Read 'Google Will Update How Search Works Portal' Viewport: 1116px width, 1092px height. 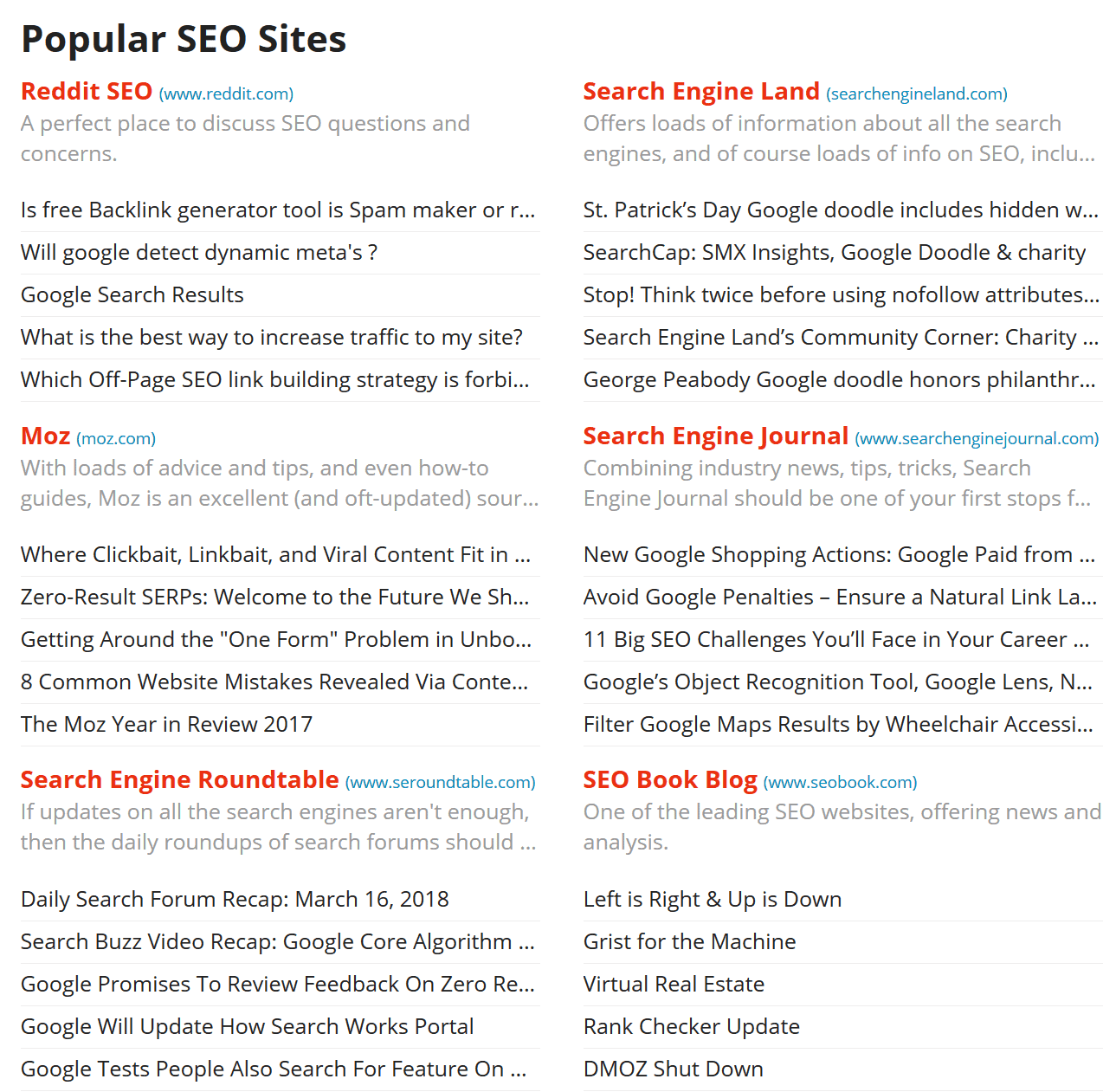[x=247, y=1026]
